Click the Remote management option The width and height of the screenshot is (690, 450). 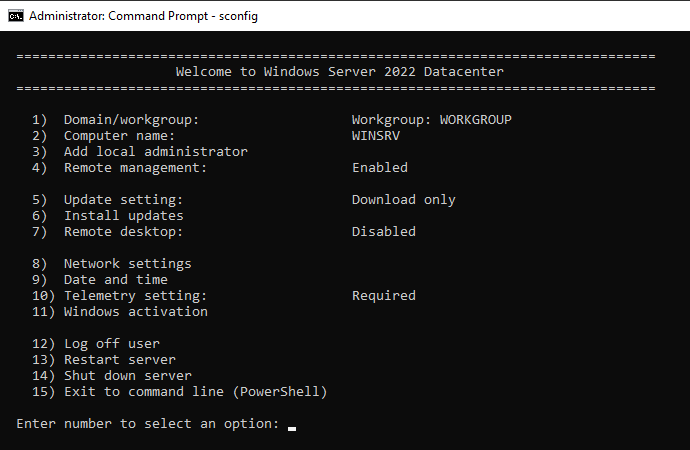(x=135, y=168)
